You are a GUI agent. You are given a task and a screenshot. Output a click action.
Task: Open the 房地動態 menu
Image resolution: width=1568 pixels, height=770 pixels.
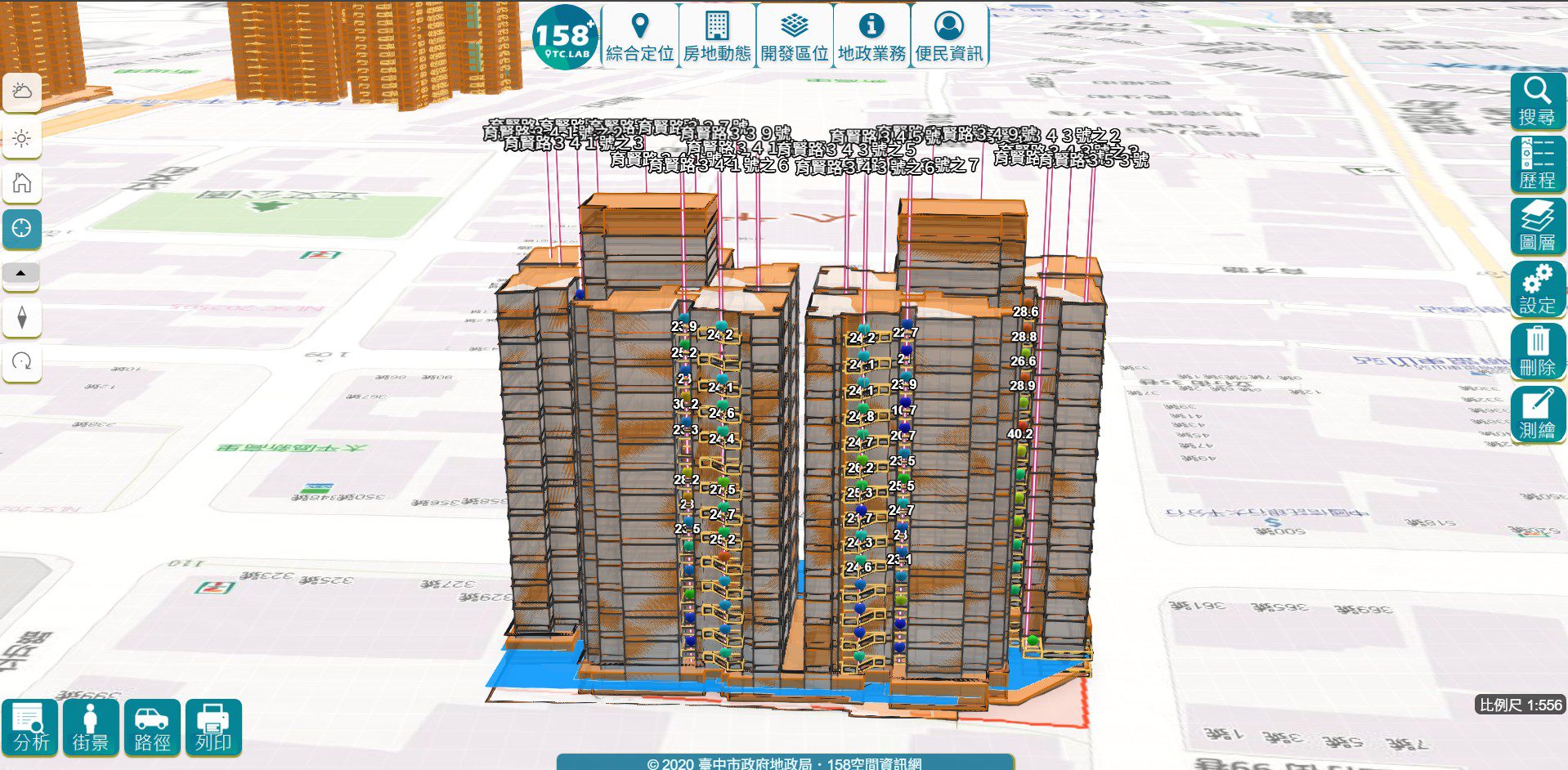pyautogui.click(x=716, y=36)
